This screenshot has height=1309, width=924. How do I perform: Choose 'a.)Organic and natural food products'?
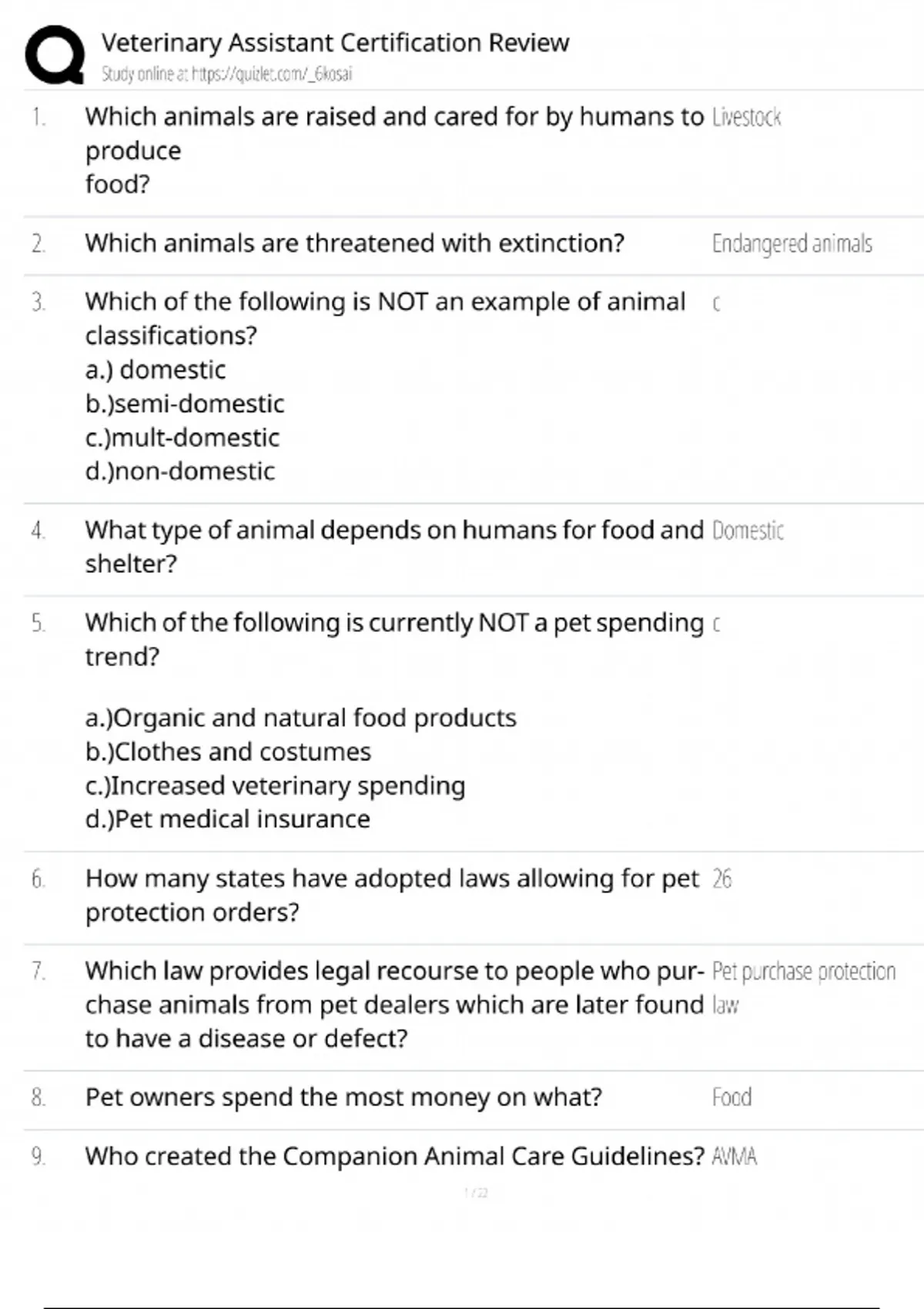click(x=300, y=718)
